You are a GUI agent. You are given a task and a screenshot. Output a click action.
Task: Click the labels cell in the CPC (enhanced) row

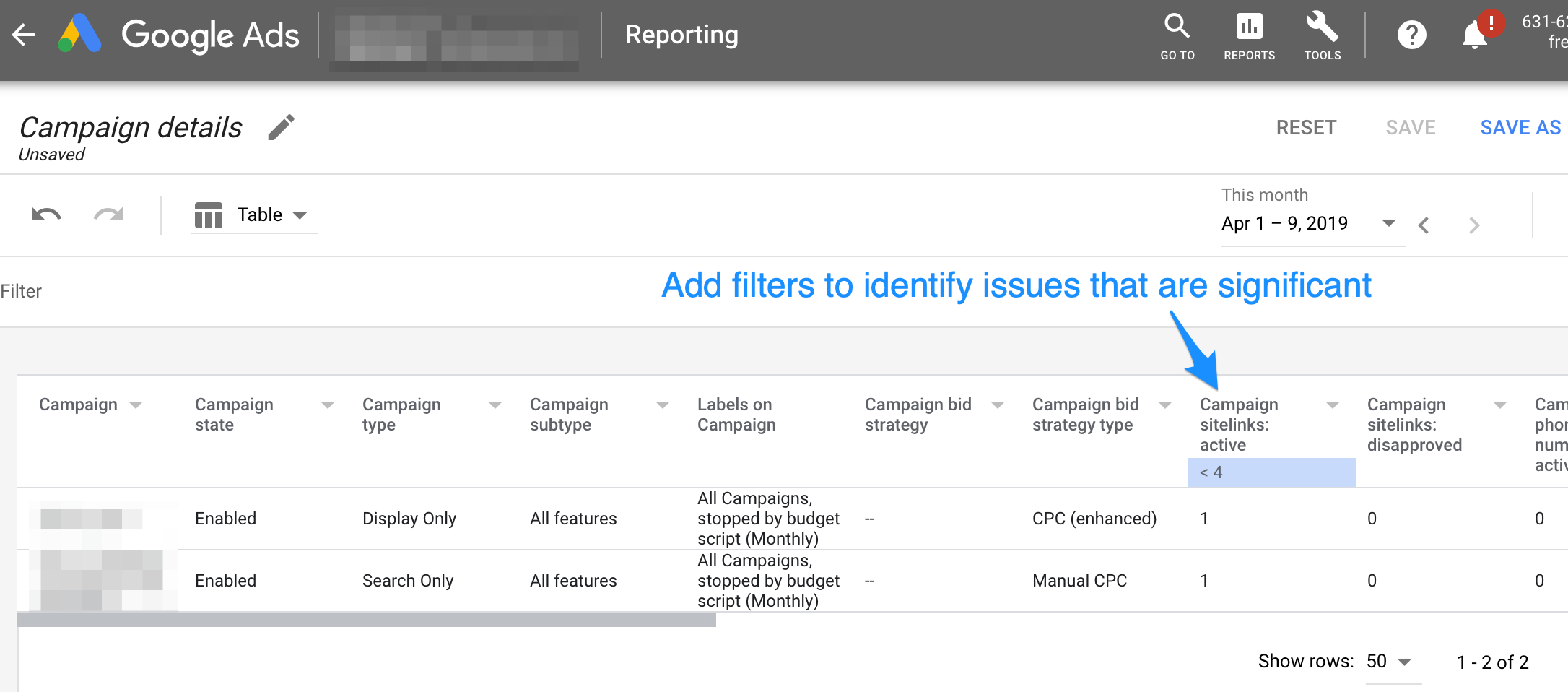point(768,519)
